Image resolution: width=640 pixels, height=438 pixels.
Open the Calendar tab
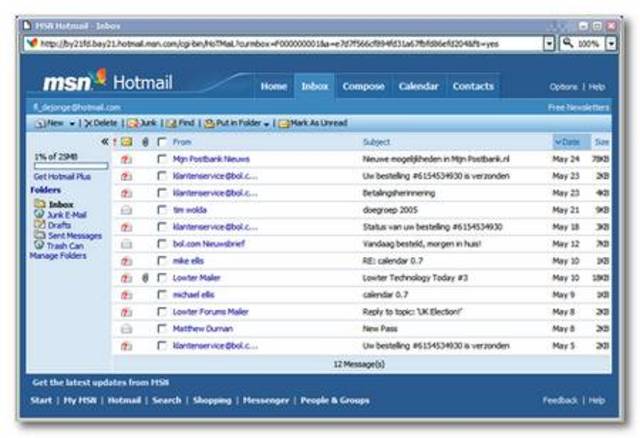(419, 86)
